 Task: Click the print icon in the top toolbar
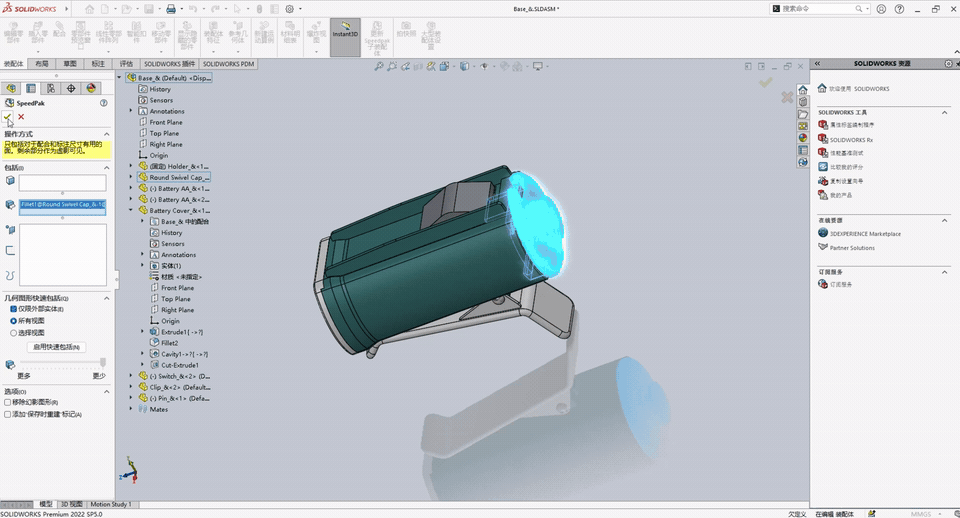[171, 9]
